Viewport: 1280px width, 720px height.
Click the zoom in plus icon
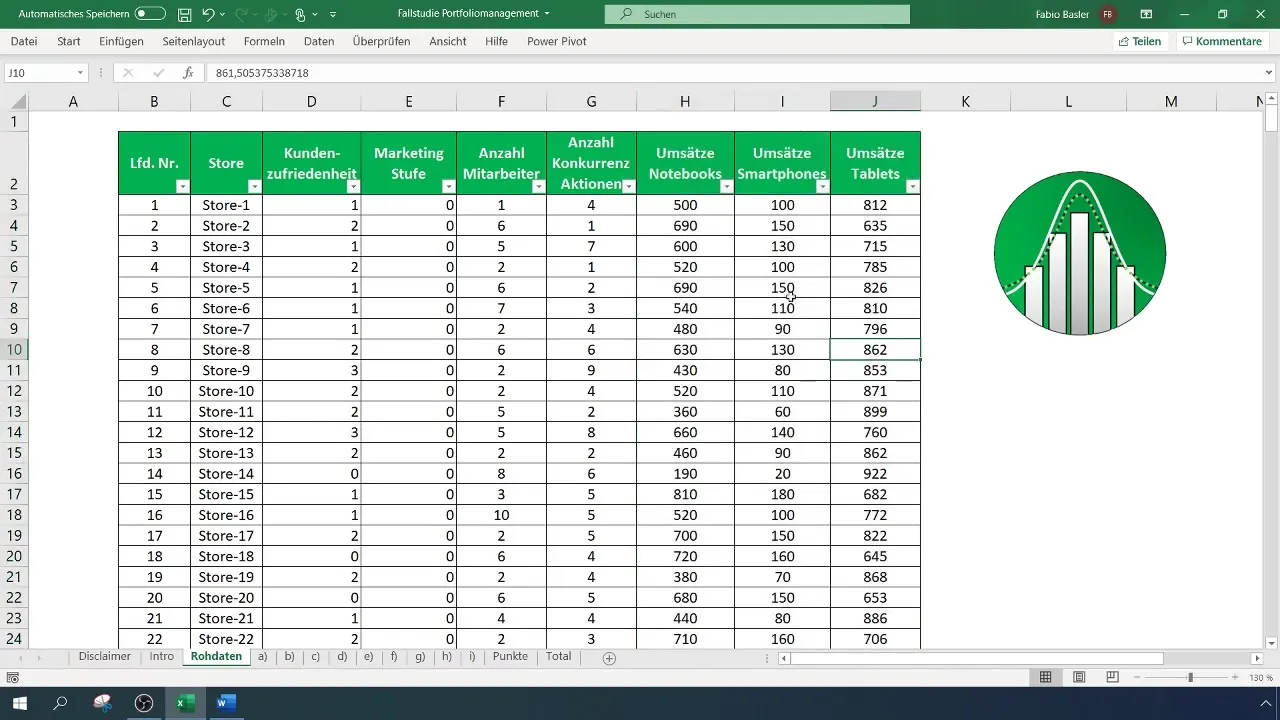point(1236,677)
